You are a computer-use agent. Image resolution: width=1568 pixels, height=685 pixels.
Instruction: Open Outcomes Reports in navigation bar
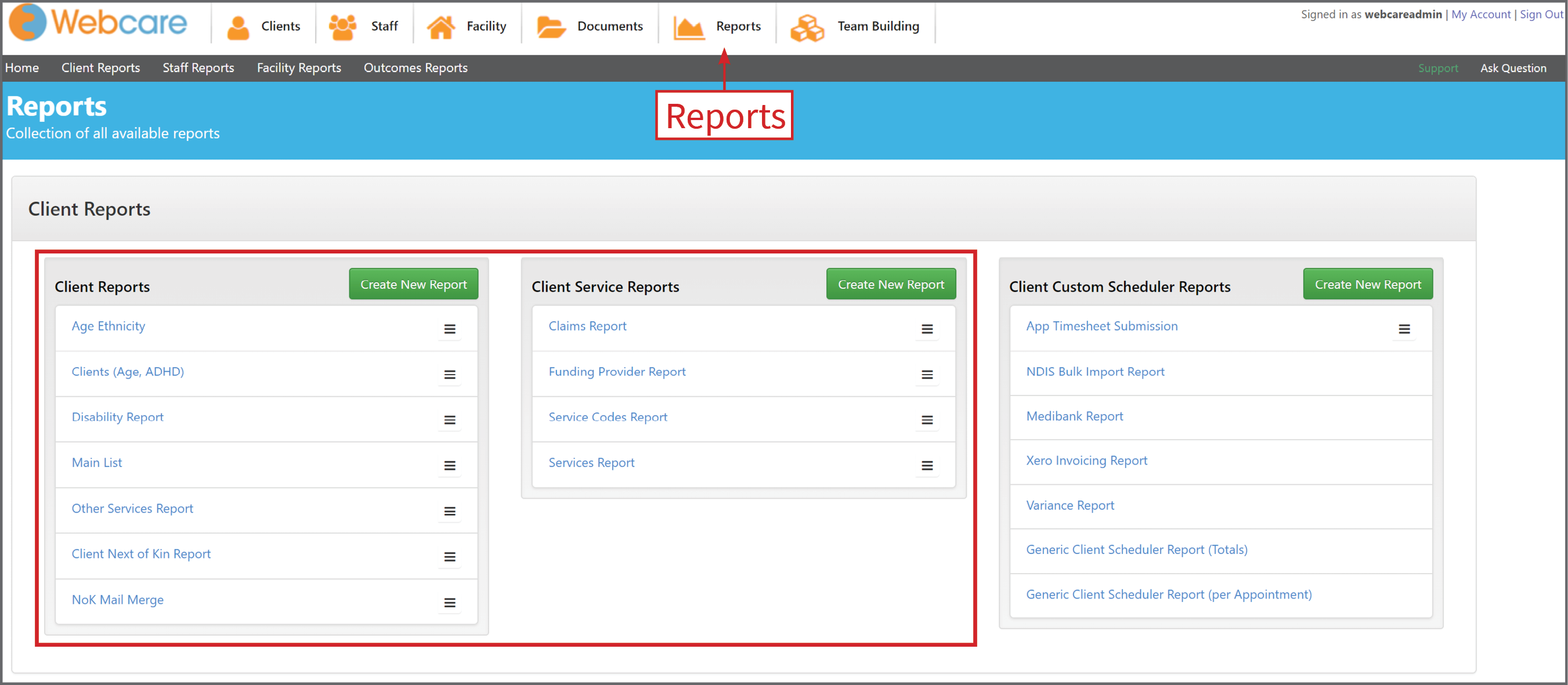tap(416, 67)
